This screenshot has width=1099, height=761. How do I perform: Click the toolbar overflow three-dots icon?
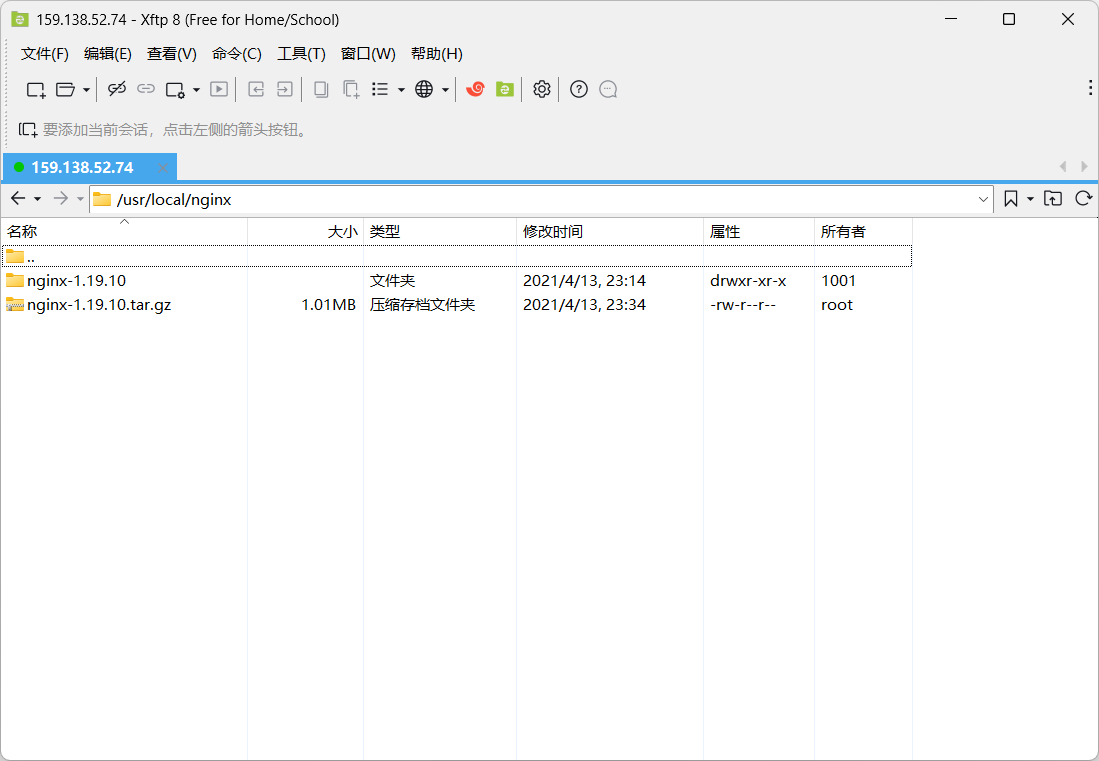tap(1090, 87)
